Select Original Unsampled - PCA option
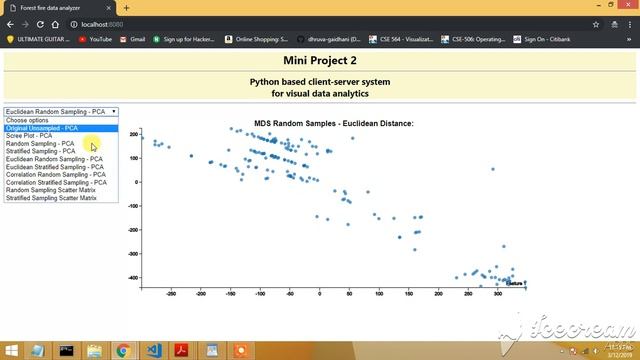The image size is (640, 360). [x=61, y=128]
